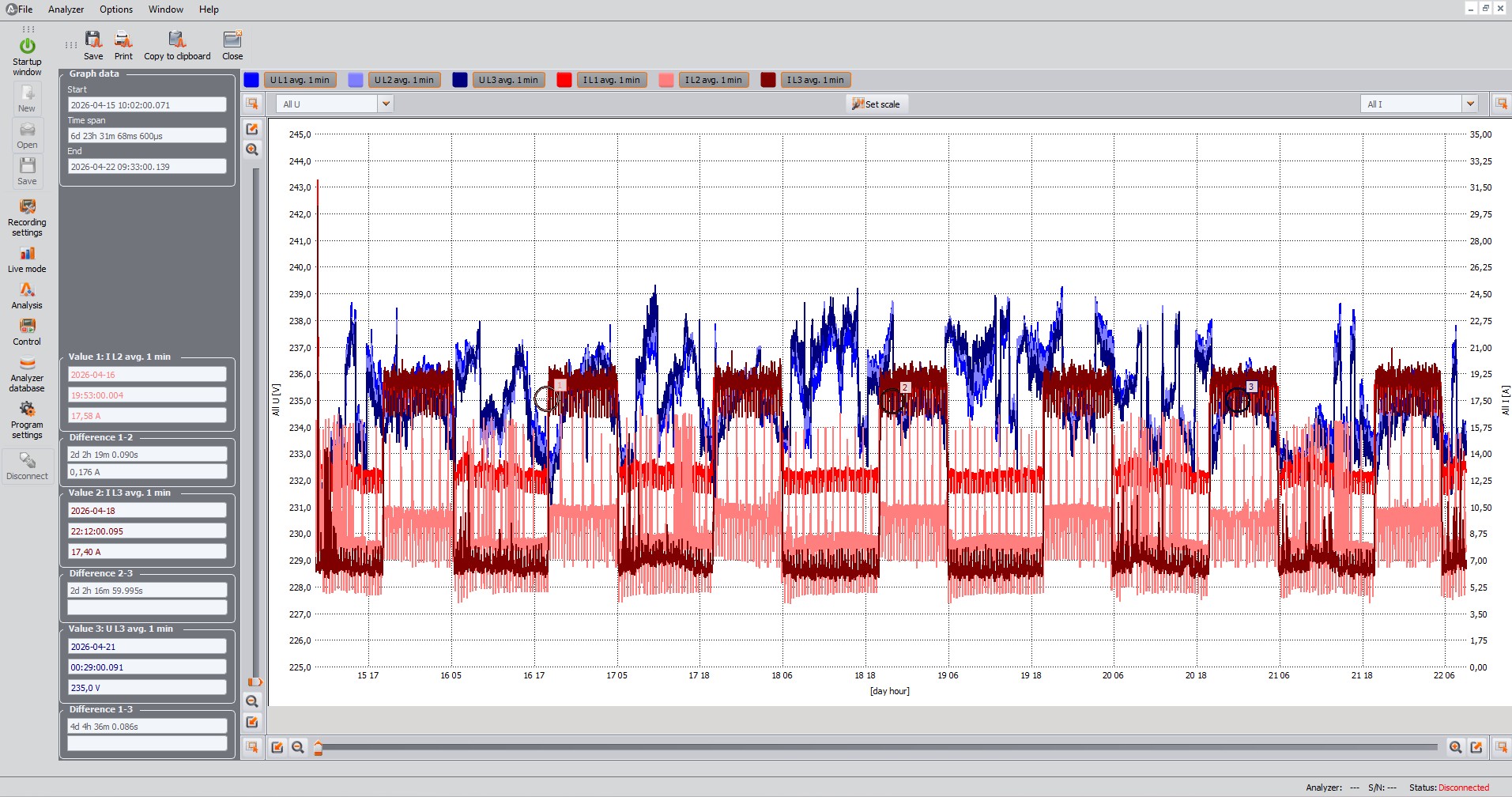Open the Analysis view
Screen dimensions: 1512x797
27,296
